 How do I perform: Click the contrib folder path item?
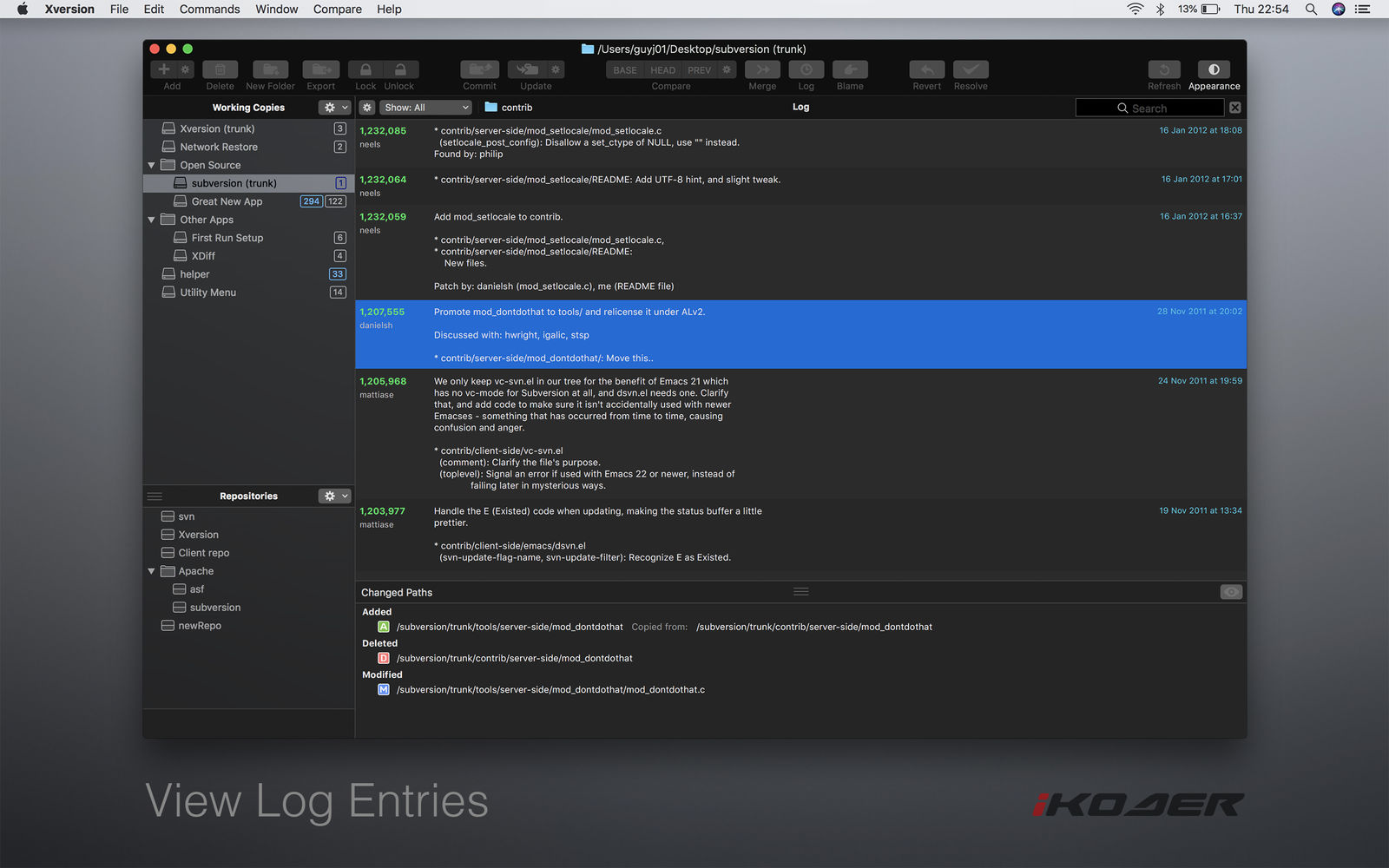point(509,108)
